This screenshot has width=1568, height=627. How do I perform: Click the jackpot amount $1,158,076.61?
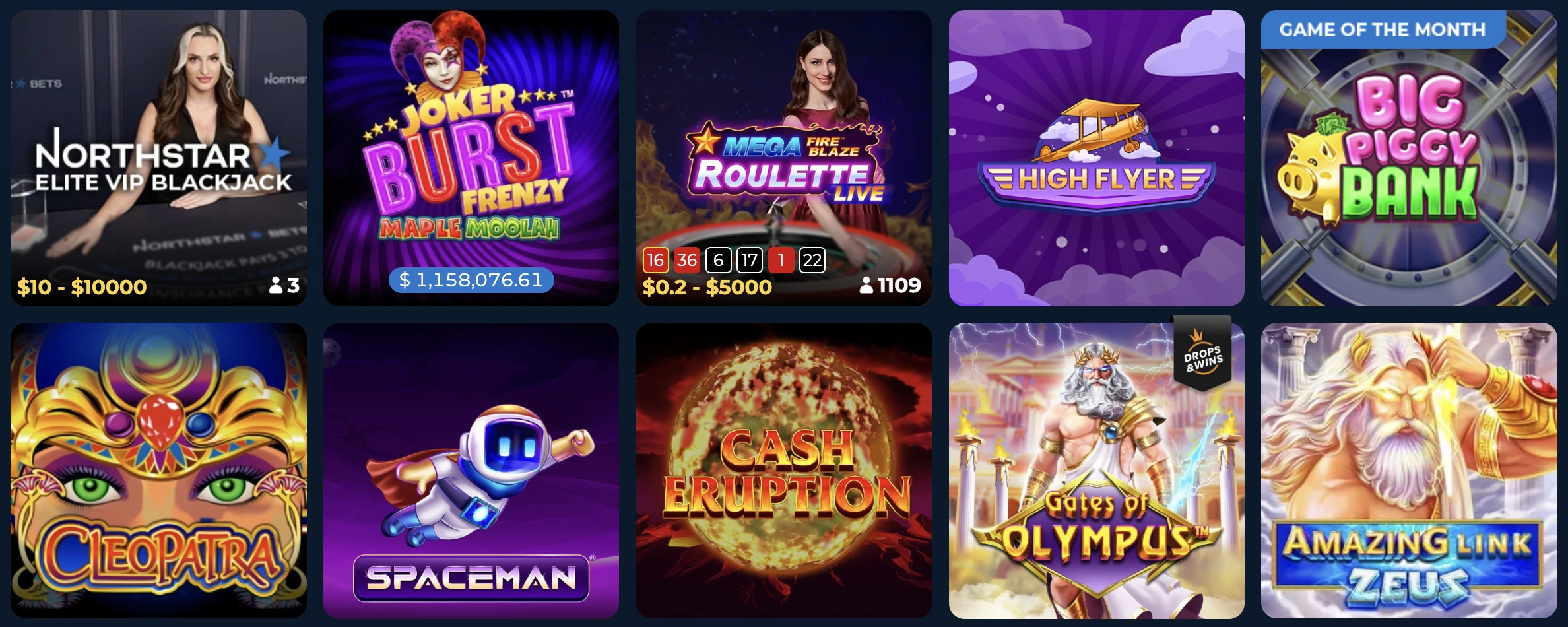click(x=471, y=280)
